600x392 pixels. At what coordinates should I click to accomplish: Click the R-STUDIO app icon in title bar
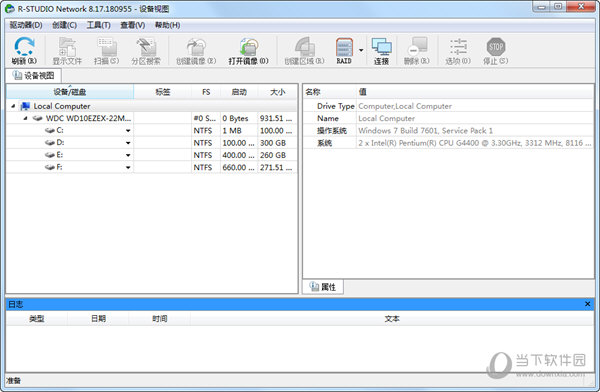10,8
